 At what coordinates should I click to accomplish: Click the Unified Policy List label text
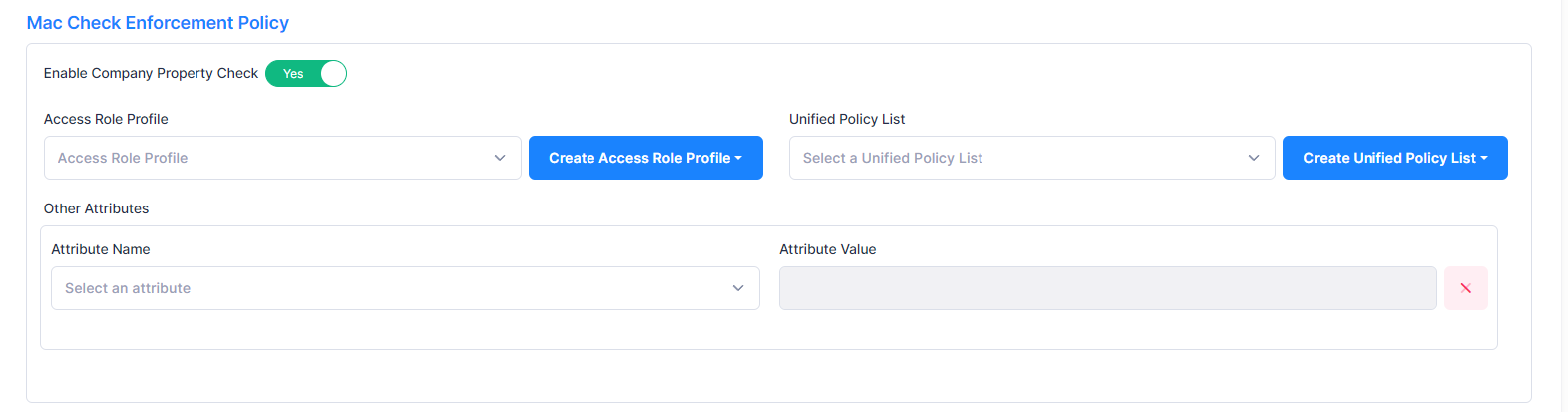coord(847,119)
